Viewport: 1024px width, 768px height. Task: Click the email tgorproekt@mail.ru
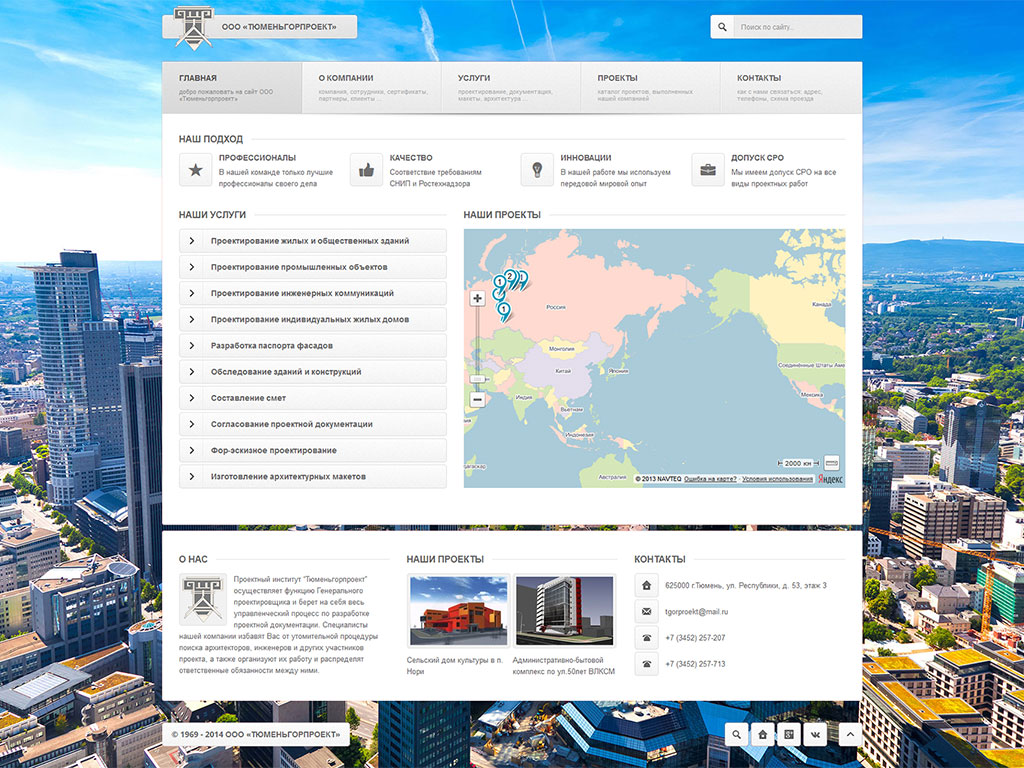pos(696,612)
